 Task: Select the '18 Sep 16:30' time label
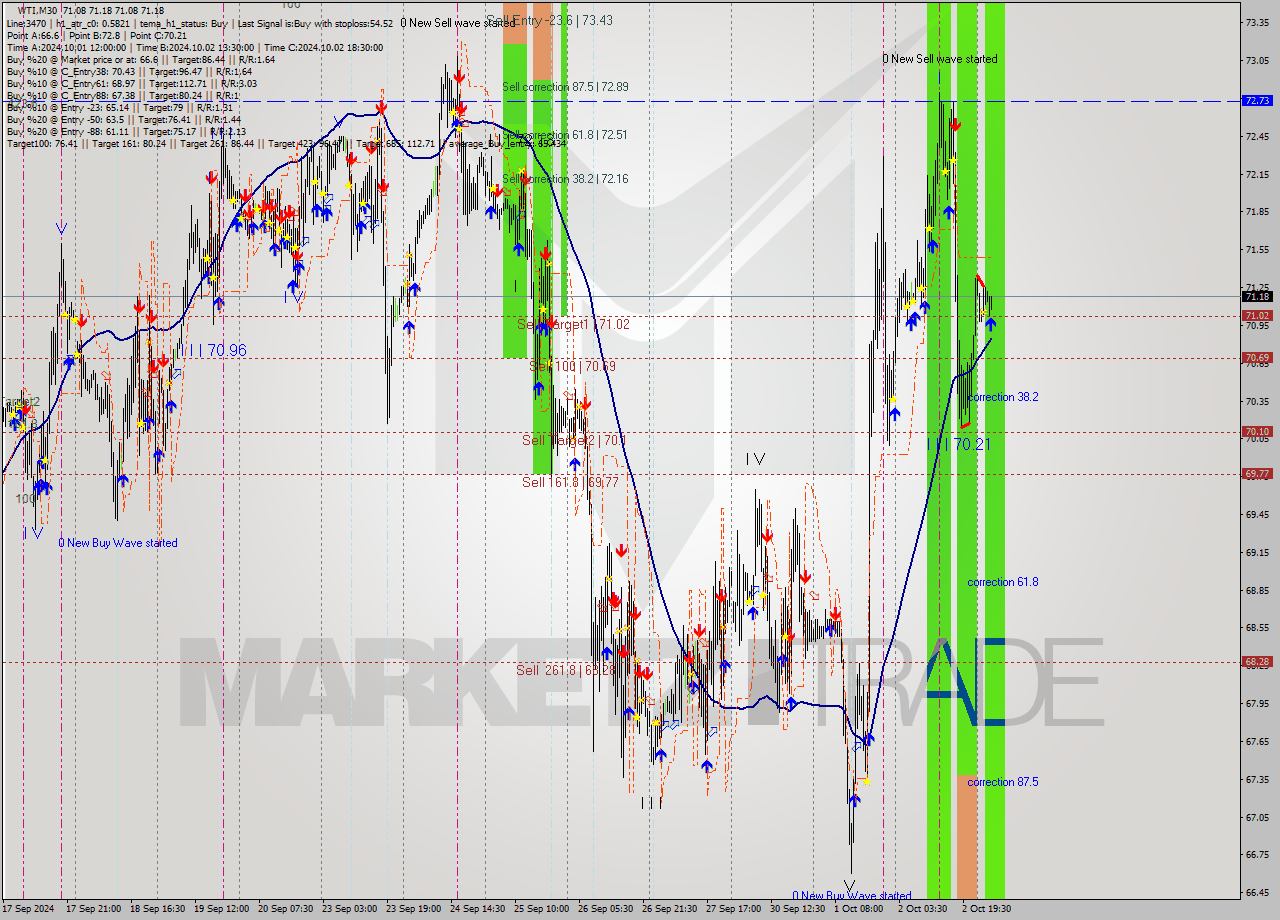pyautogui.click(x=158, y=909)
